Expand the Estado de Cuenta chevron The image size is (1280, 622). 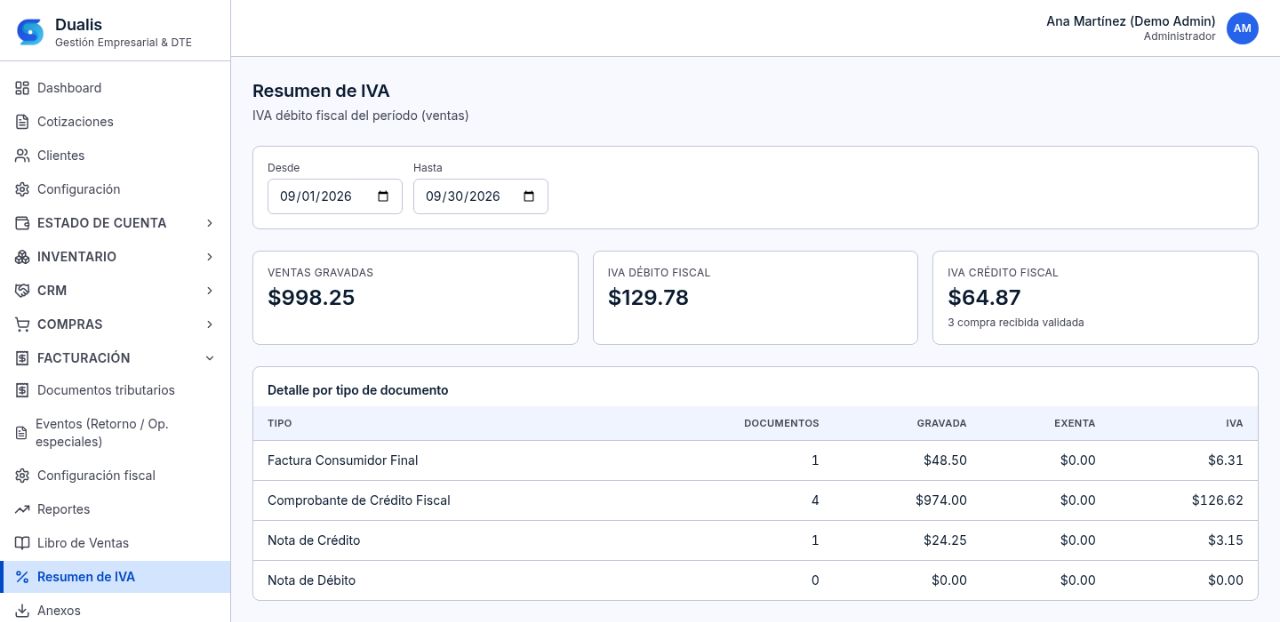click(210, 223)
